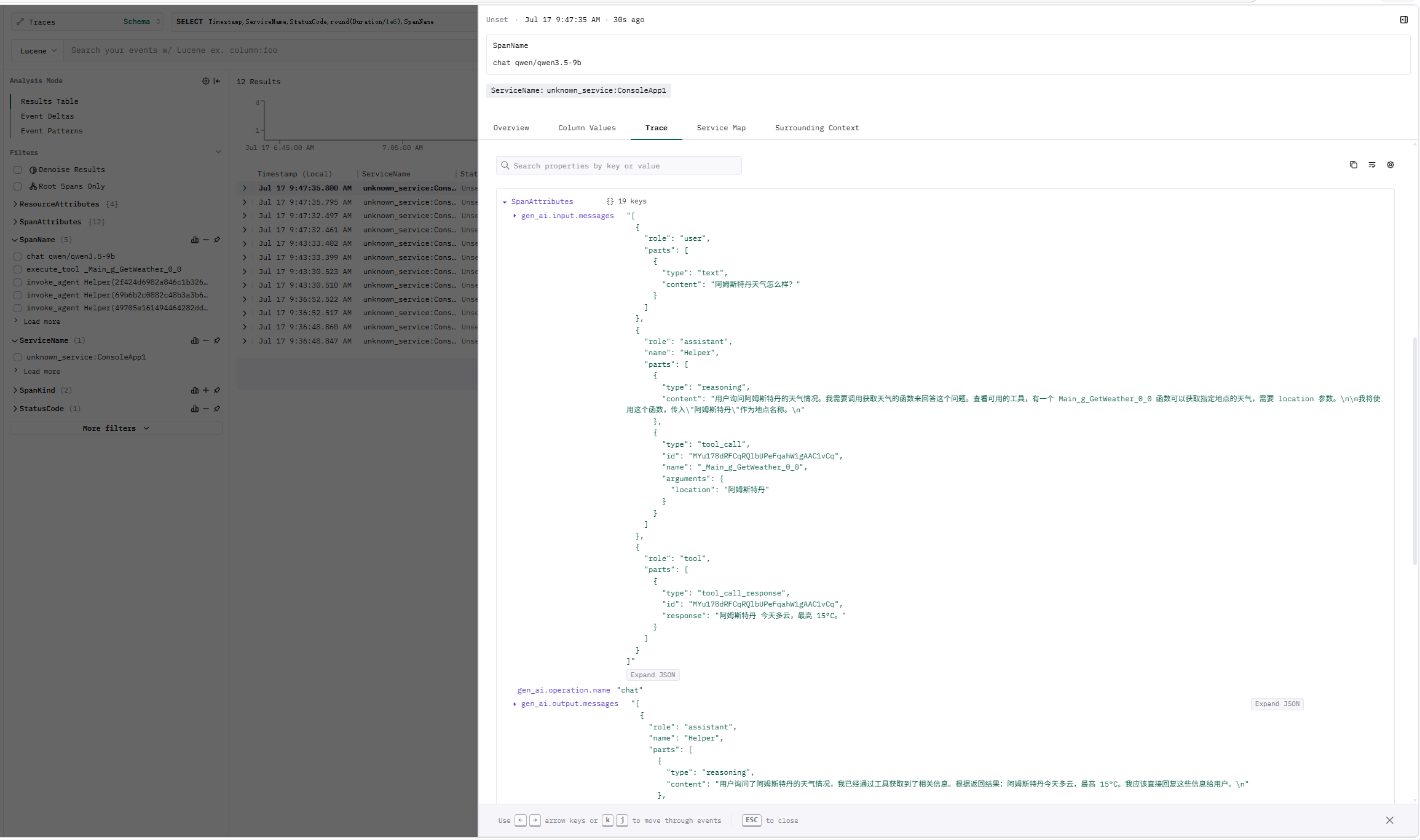Pin the SpanKind filter

coord(217,390)
